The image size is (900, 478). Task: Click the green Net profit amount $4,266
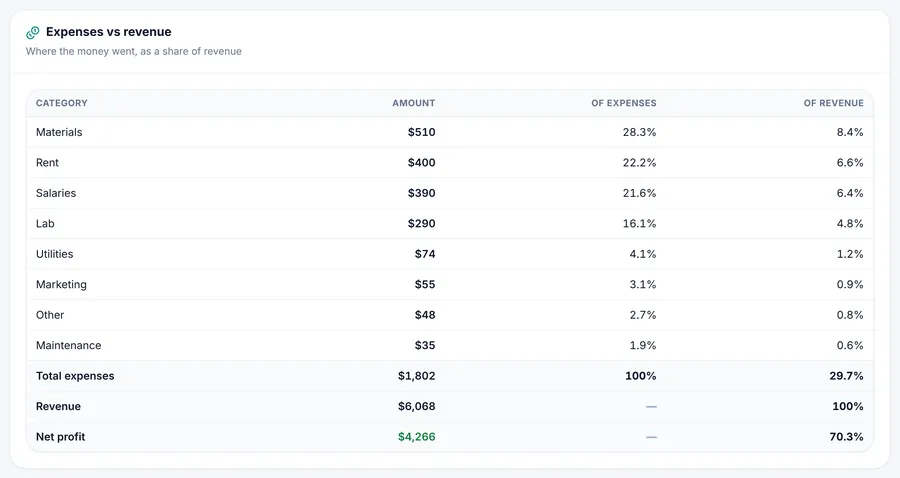[416, 436]
